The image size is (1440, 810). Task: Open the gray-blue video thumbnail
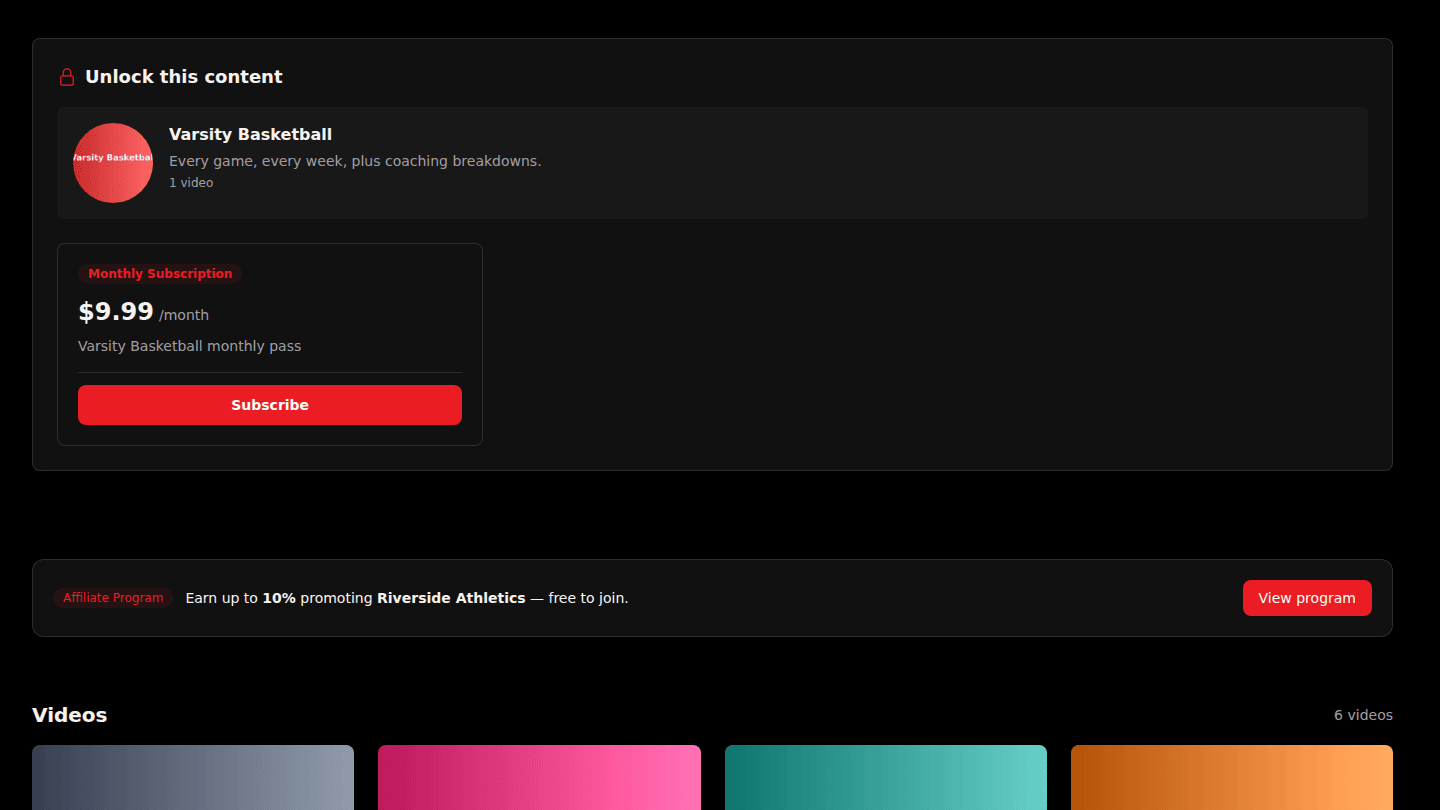coord(193,778)
